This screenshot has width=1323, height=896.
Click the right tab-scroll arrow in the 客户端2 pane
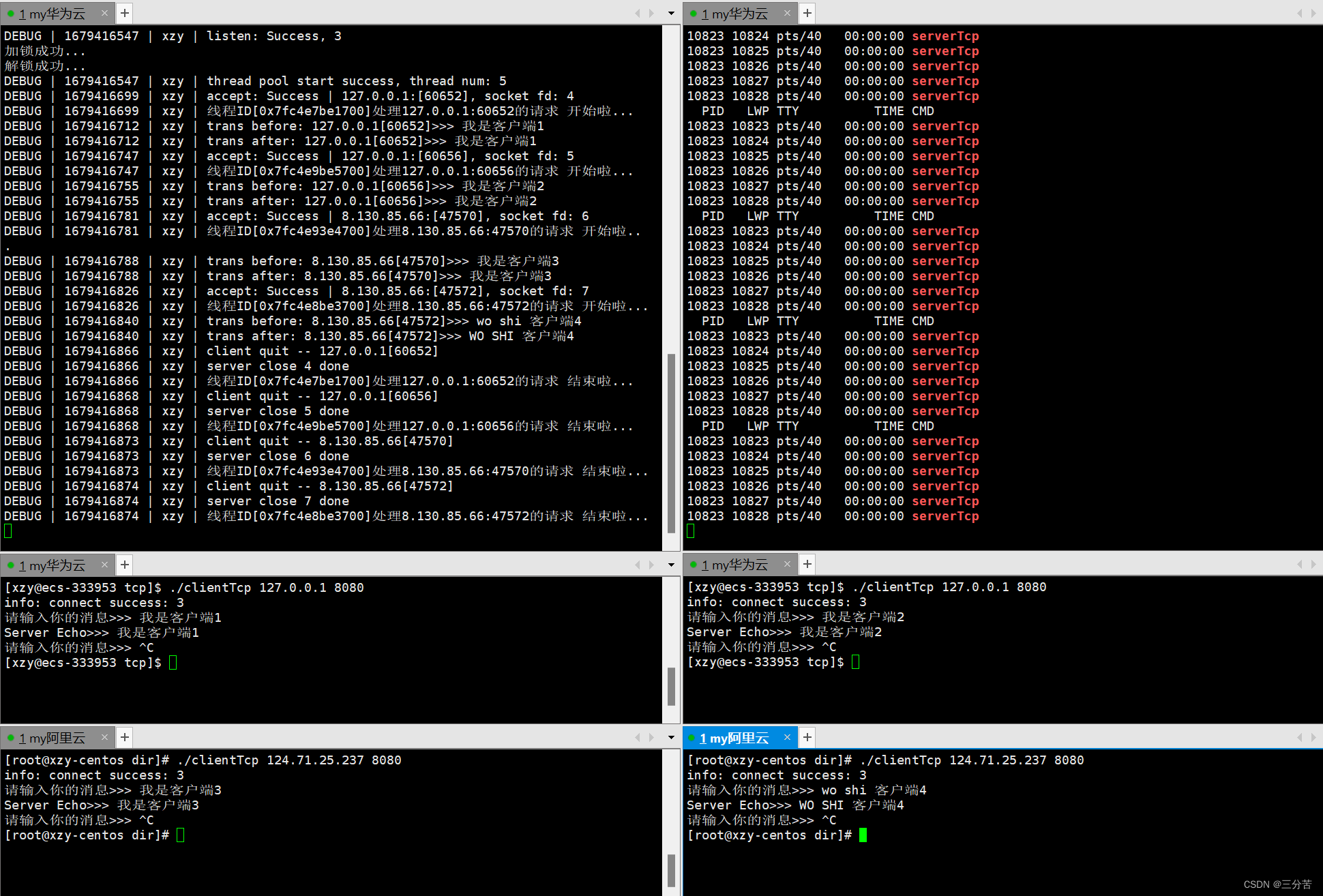point(1313,565)
